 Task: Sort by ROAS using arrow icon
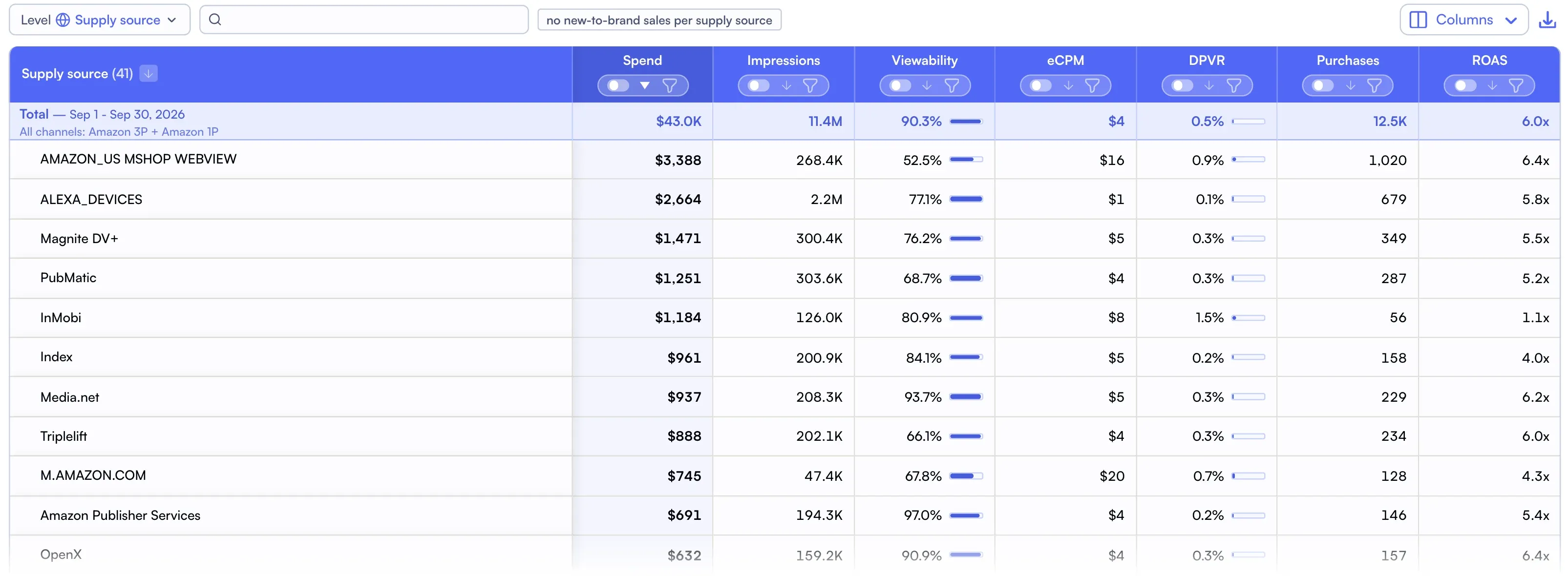1492,86
